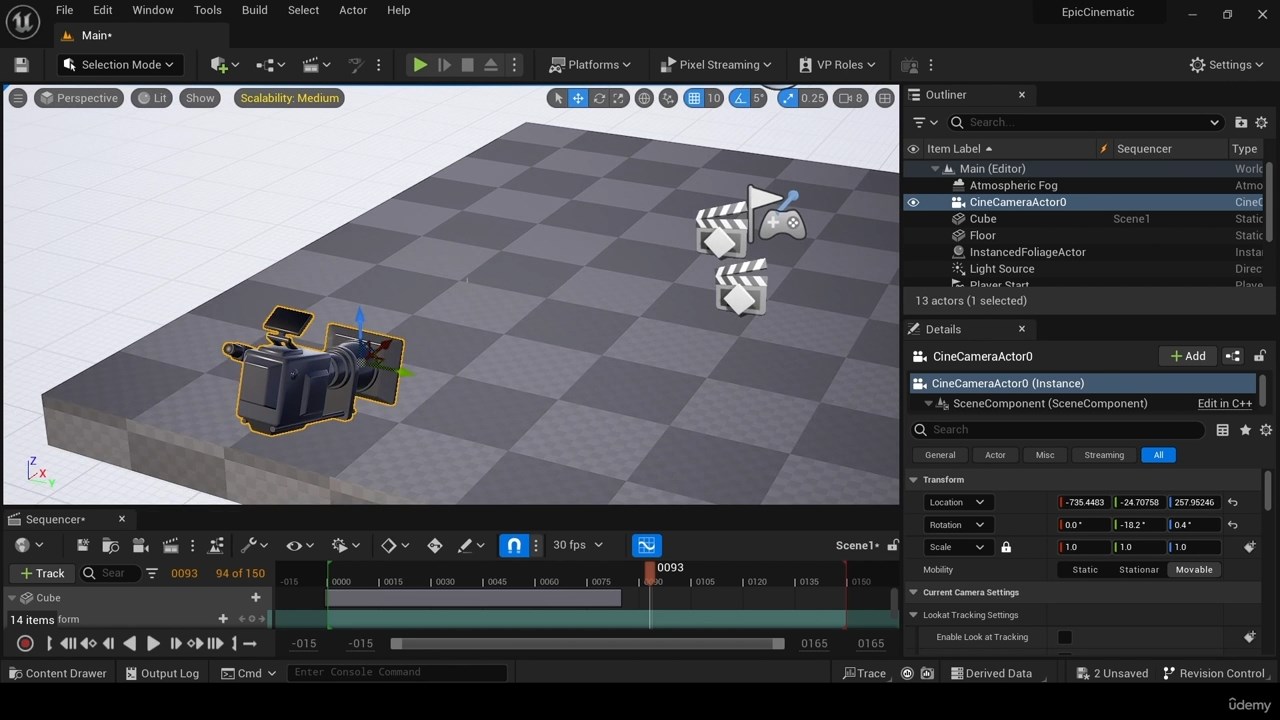Set Mobility to Static

click(1085, 570)
